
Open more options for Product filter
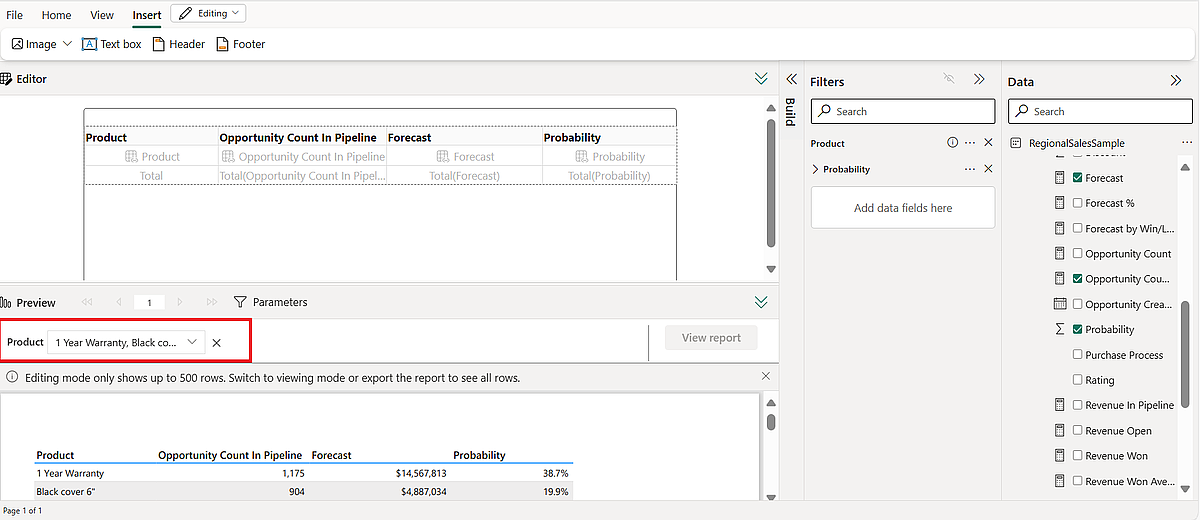tap(970, 143)
